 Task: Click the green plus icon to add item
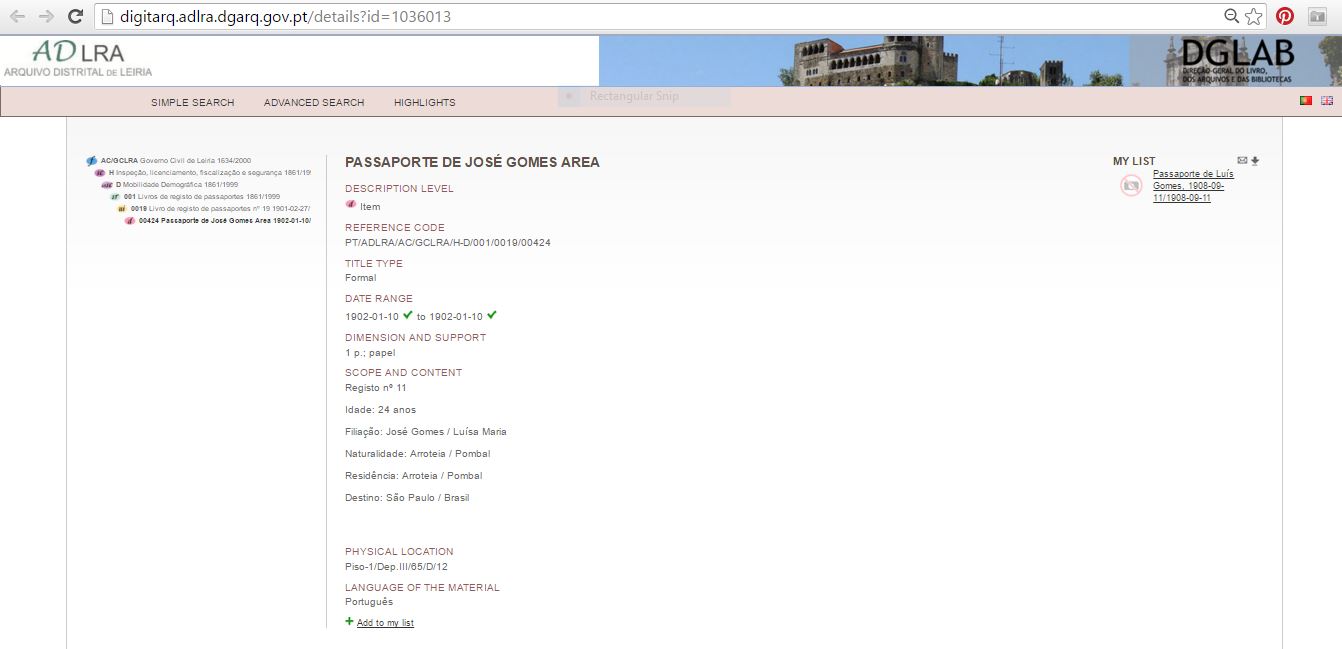point(349,622)
